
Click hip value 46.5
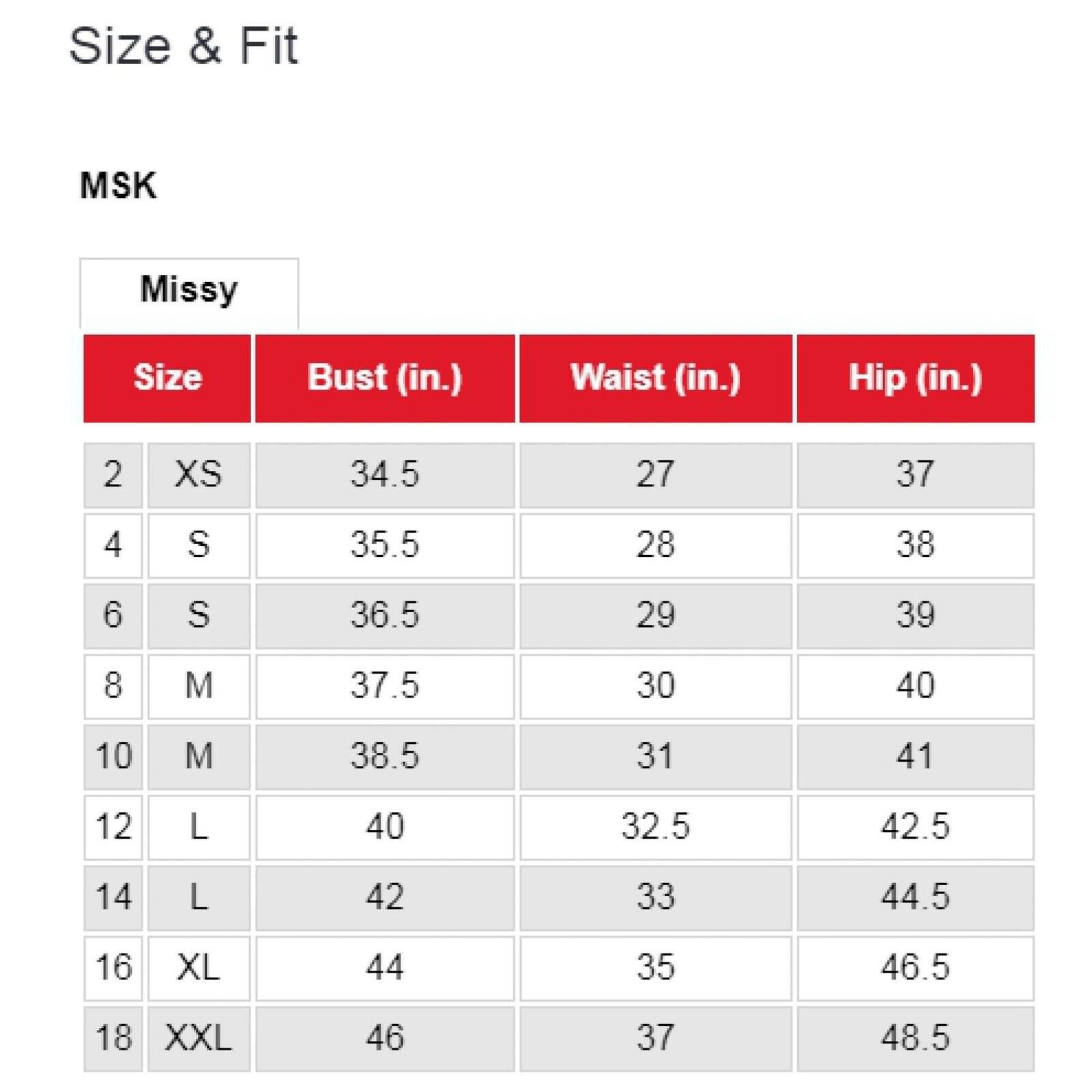click(x=915, y=968)
